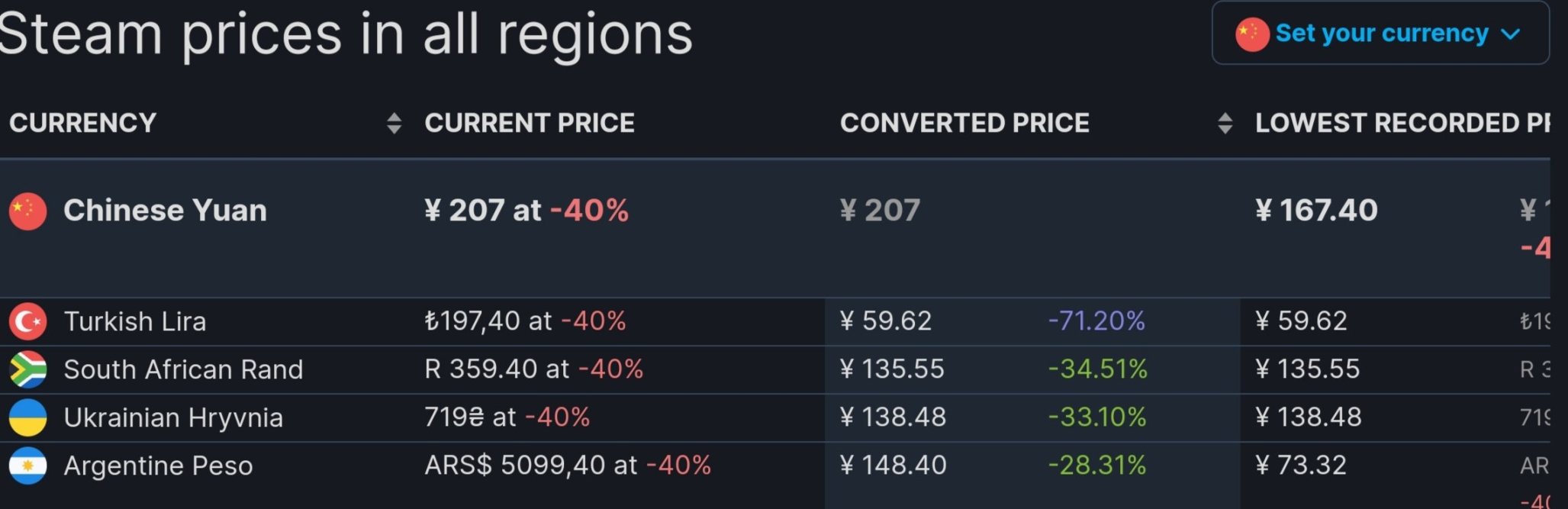The height and width of the screenshot is (509, 1568).
Task: Click the South African flag icon
Action: click(x=27, y=369)
